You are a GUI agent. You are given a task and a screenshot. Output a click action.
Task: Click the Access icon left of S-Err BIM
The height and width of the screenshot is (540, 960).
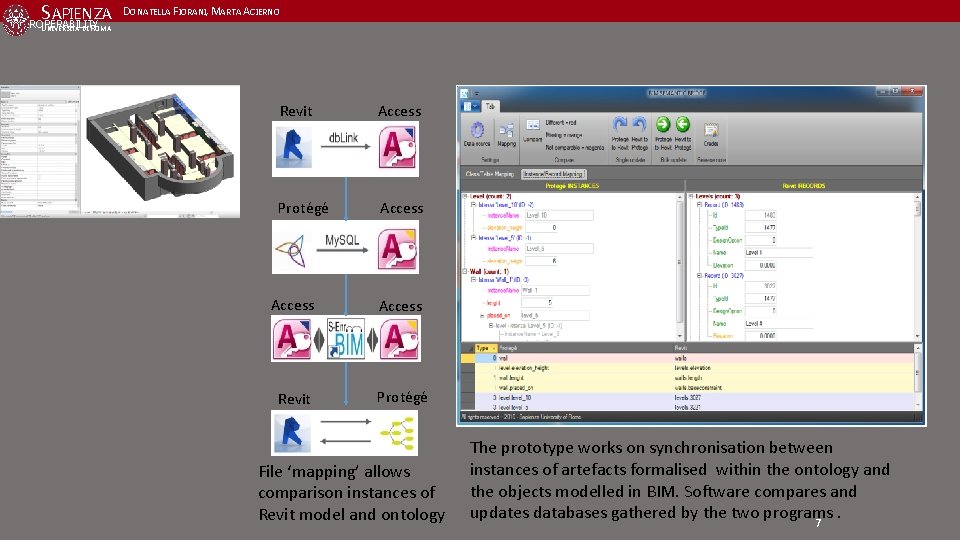[x=291, y=339]
